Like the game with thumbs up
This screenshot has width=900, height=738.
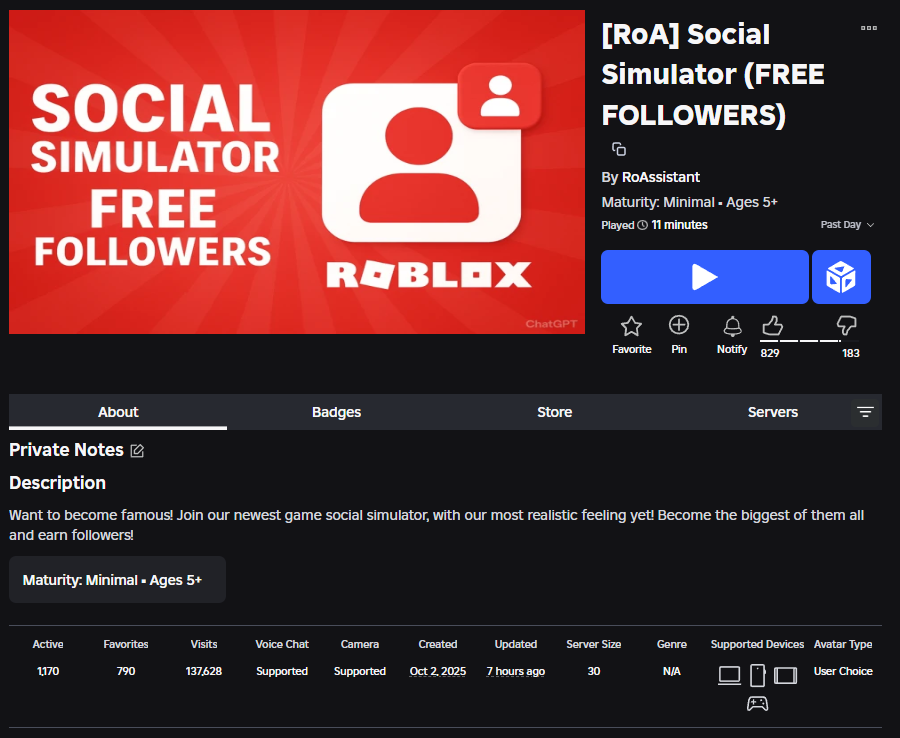[772, 325]
